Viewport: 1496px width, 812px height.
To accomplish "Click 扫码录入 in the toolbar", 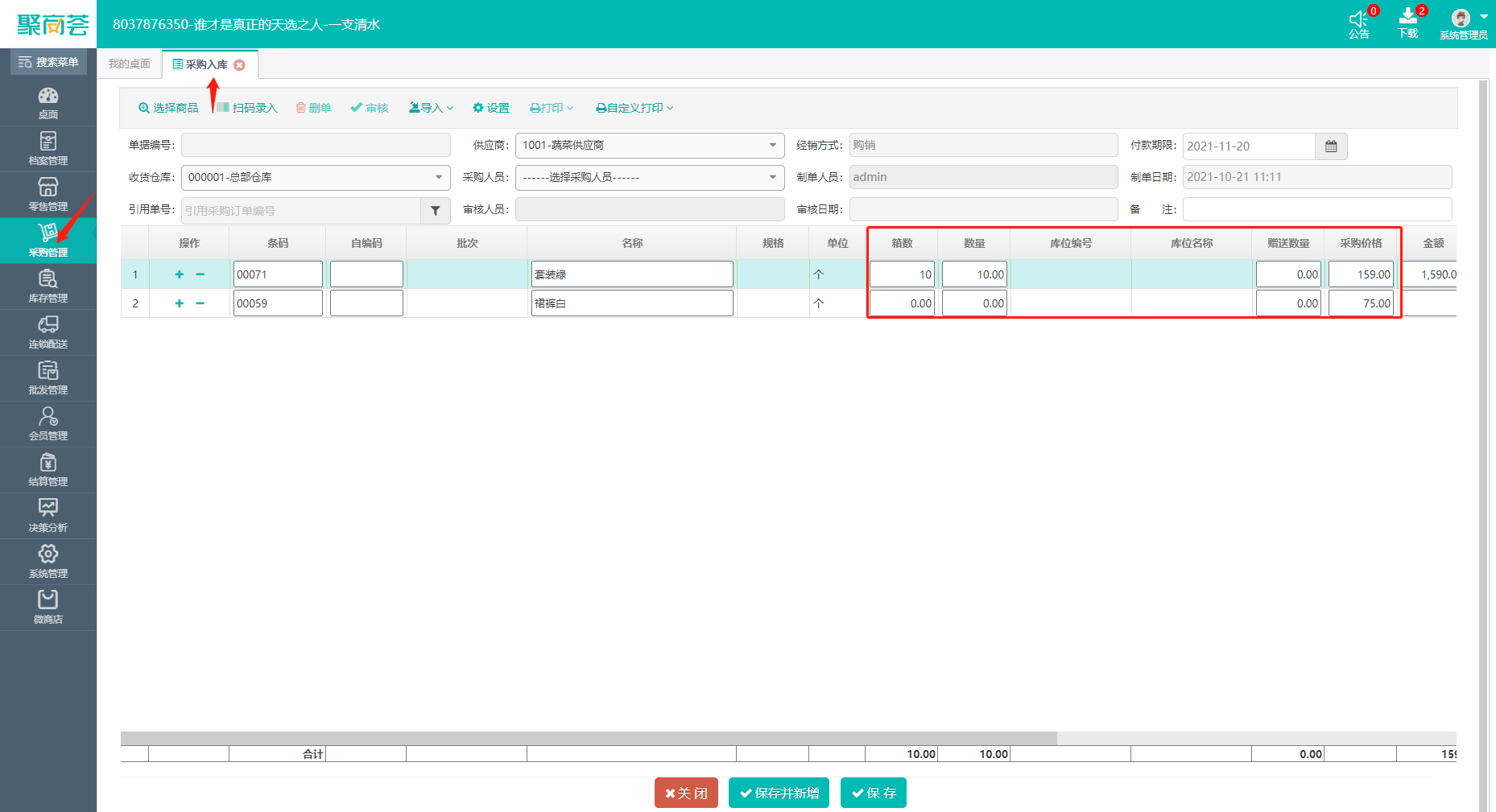I will coord(247,108).
